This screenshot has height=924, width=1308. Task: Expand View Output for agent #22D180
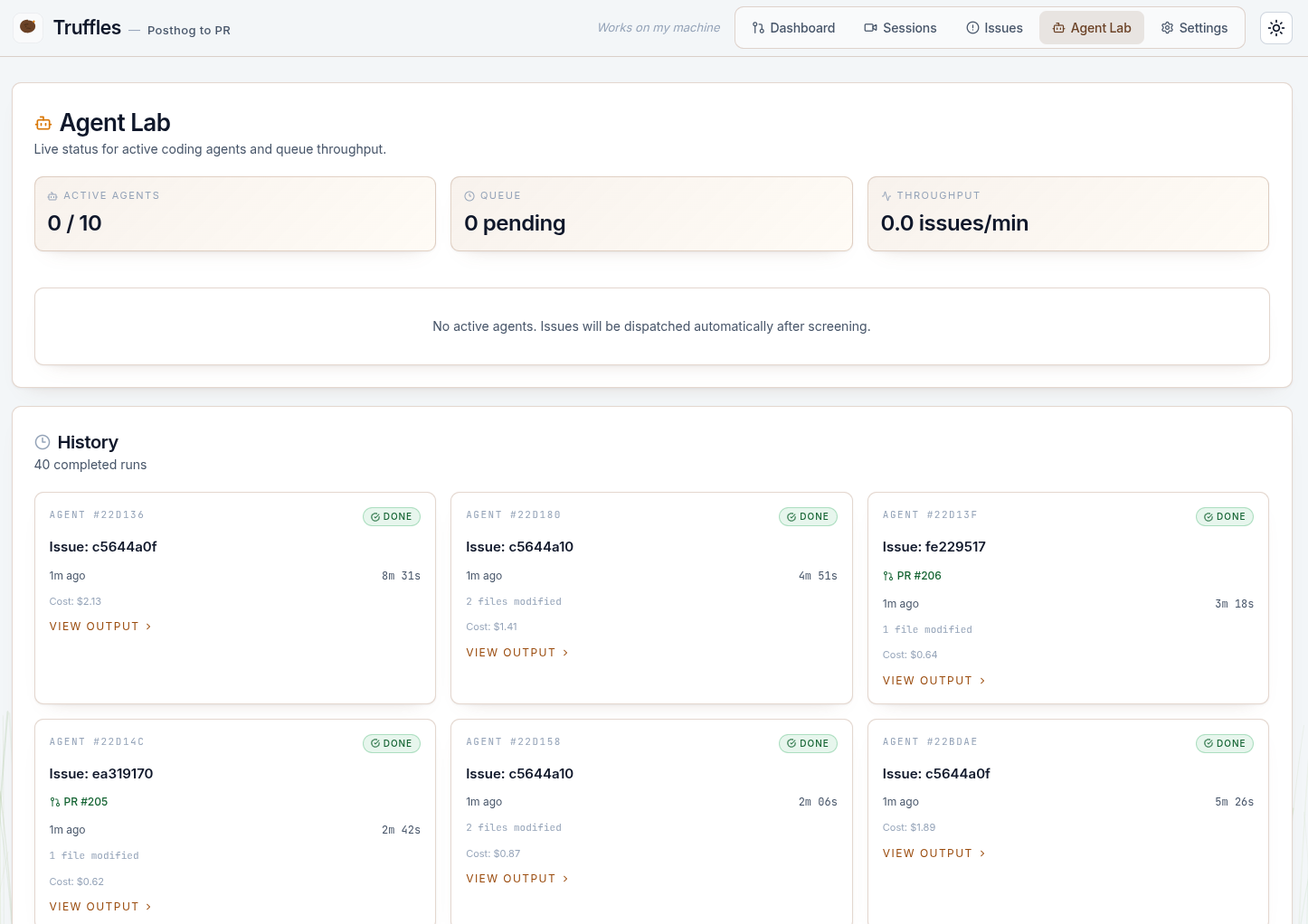[517, 653]
